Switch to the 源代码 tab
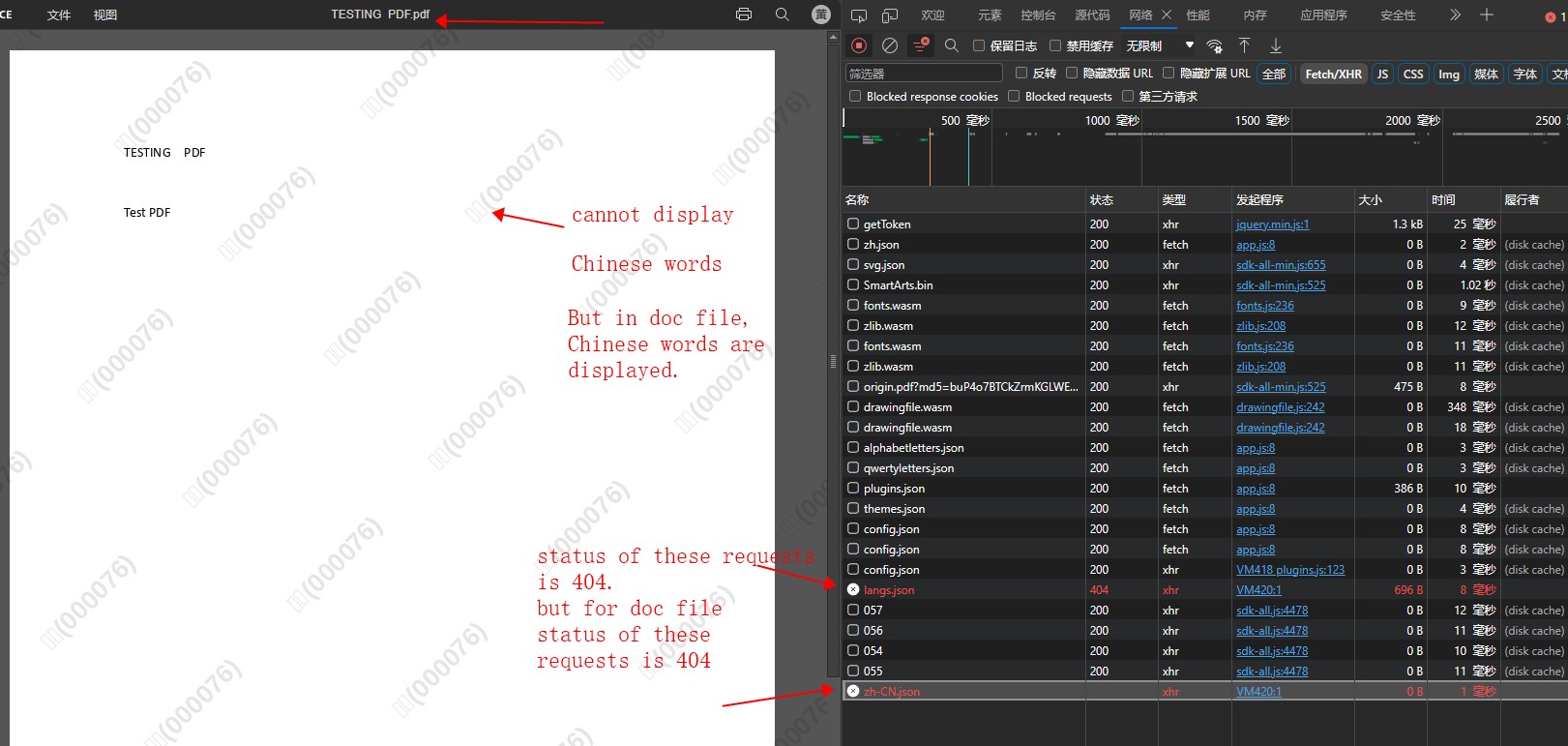This screenshot has height=746, width=1568. [1093, 15]
